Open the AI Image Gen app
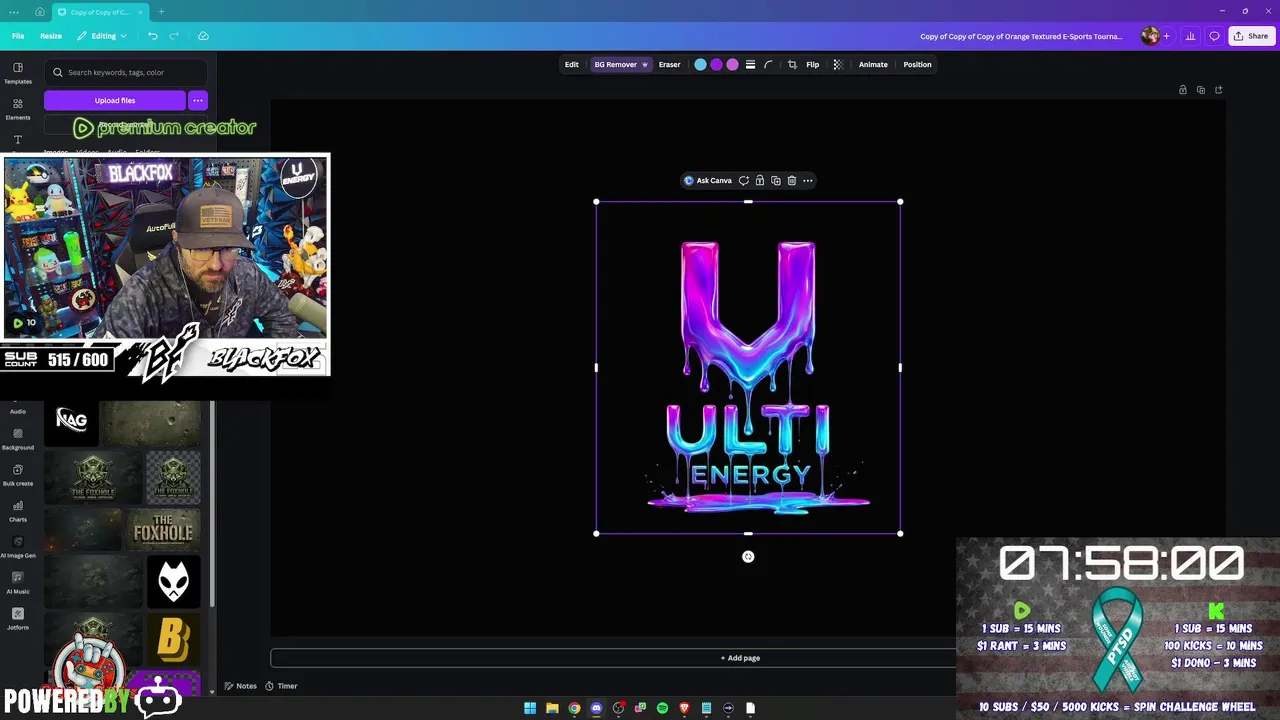The height and width of the screenshot is (720, 1280). click(18, 547)
